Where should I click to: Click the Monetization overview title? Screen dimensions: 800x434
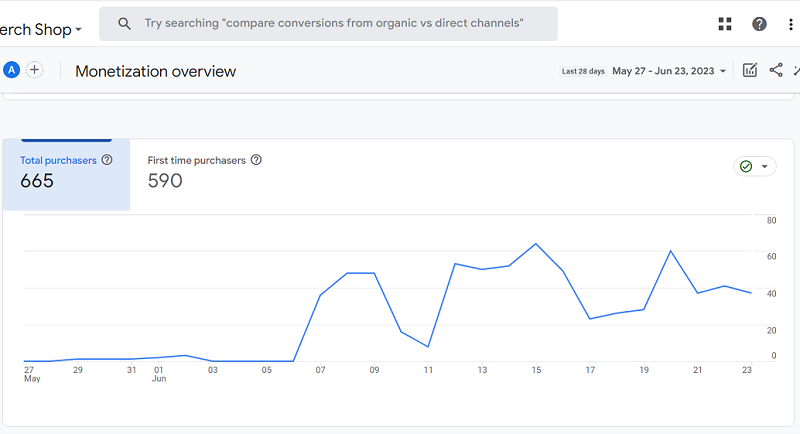155,71
